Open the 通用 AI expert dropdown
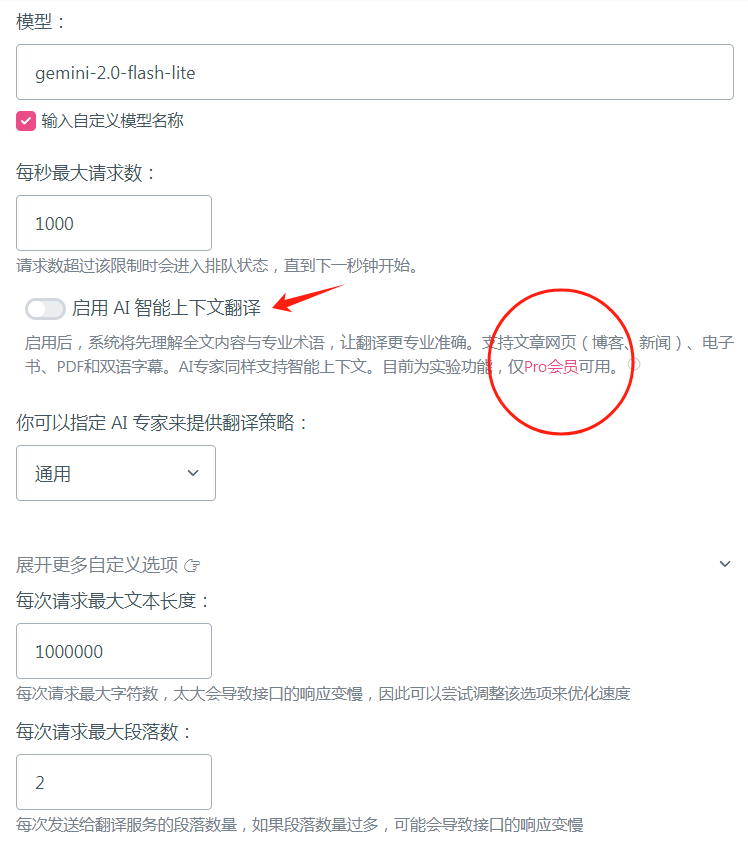 point(116,473)
